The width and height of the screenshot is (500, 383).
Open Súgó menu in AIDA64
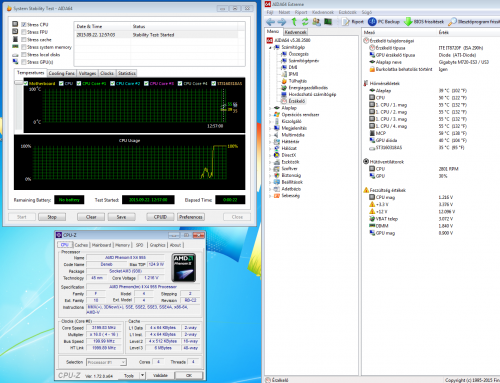coord(367,12)
